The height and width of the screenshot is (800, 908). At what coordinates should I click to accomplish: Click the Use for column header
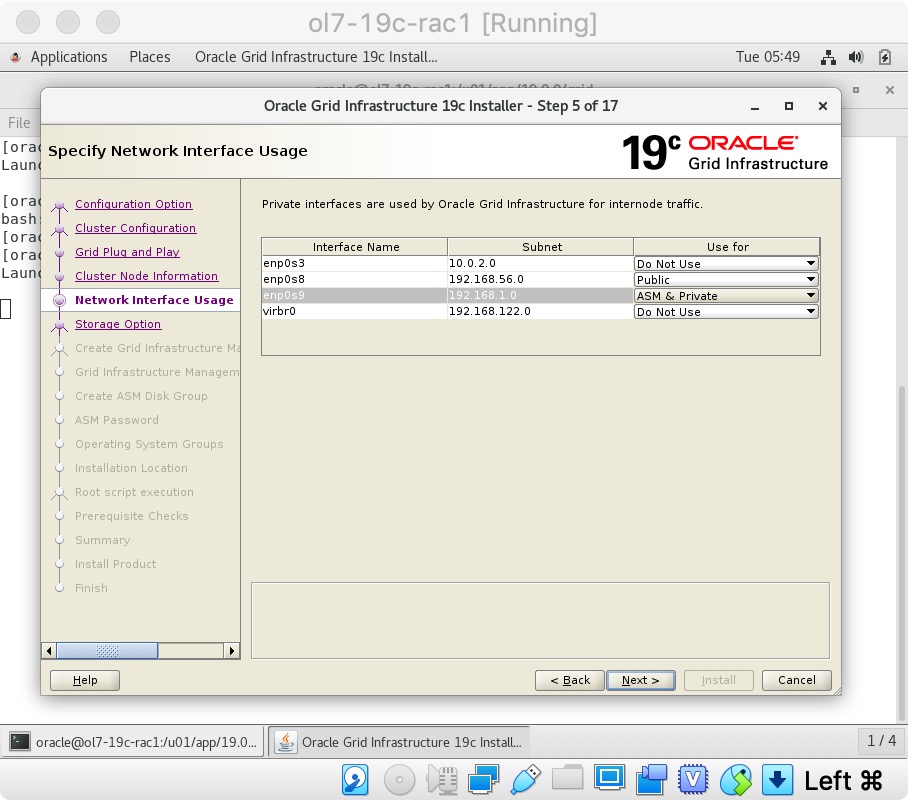tap(727, 247)
